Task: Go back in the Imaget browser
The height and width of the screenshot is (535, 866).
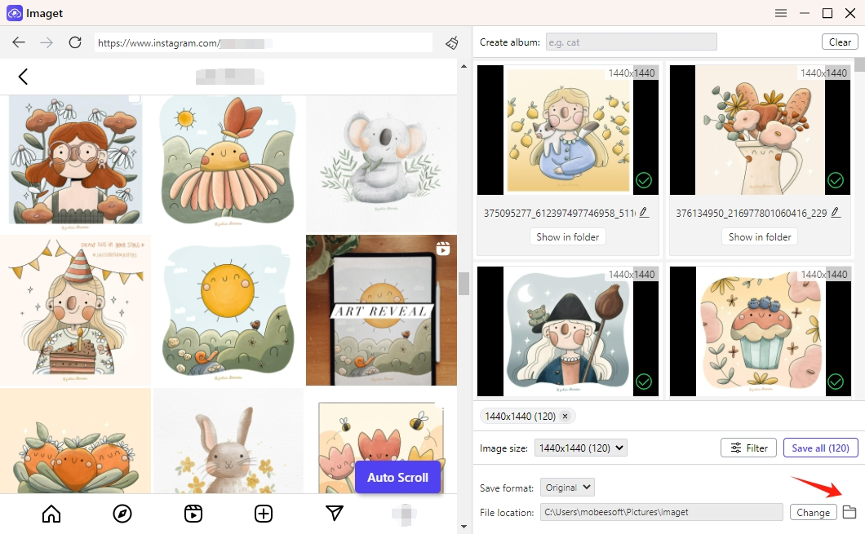Action: 19,43
